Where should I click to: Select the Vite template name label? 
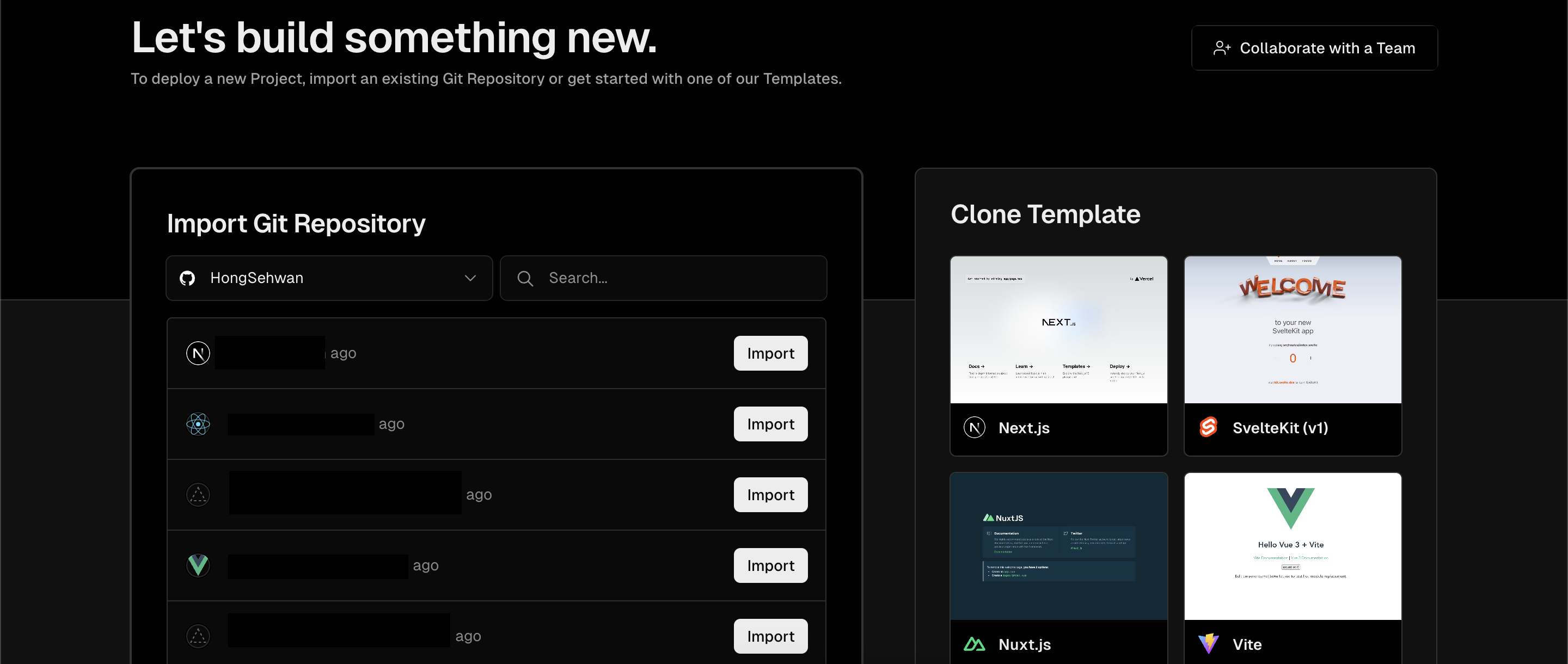tap(1247, 644)
